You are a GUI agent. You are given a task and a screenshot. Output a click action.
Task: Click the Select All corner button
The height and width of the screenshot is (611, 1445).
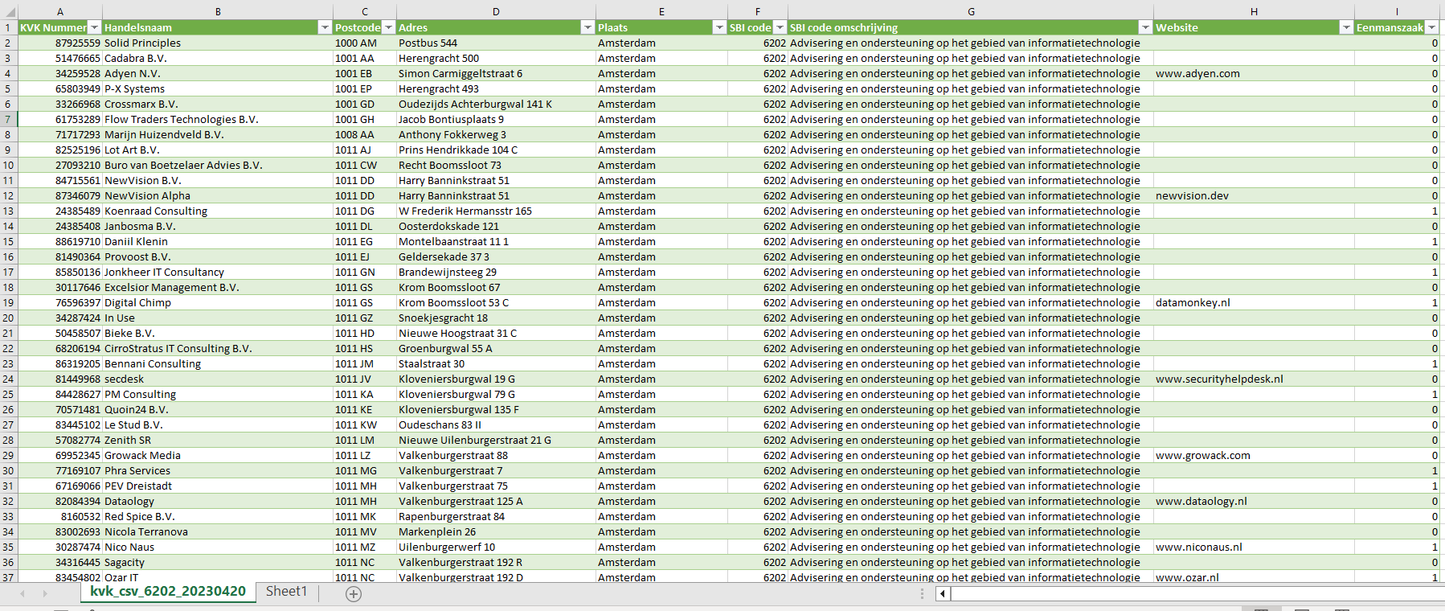pos(8,10)
